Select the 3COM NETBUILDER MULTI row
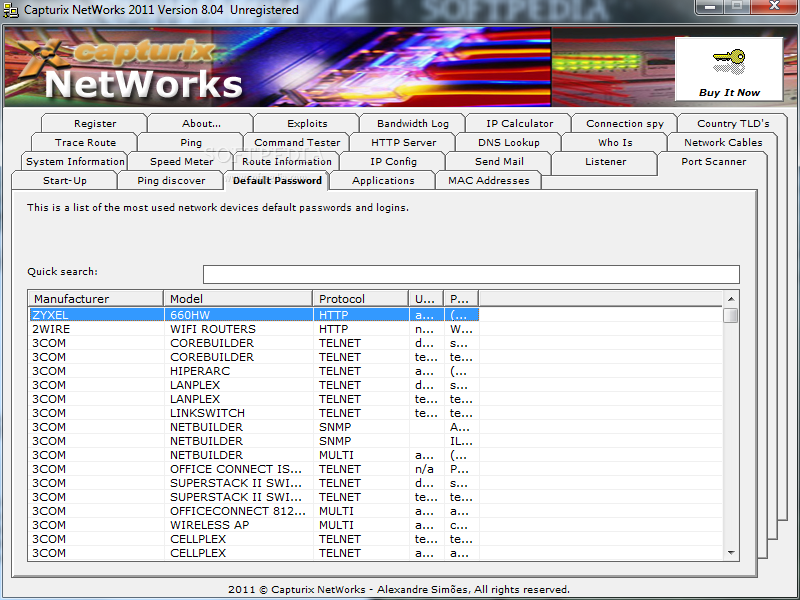 (x=254, y=455)
